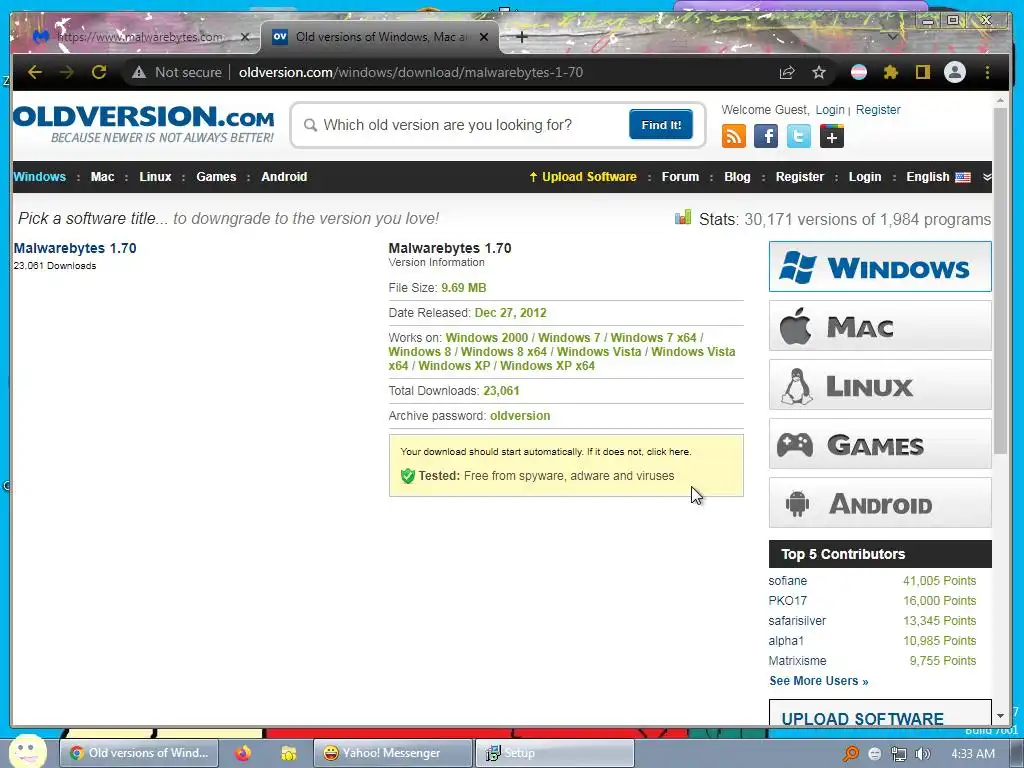
Task: Open the Facebook icon
Action: point(765,136)
